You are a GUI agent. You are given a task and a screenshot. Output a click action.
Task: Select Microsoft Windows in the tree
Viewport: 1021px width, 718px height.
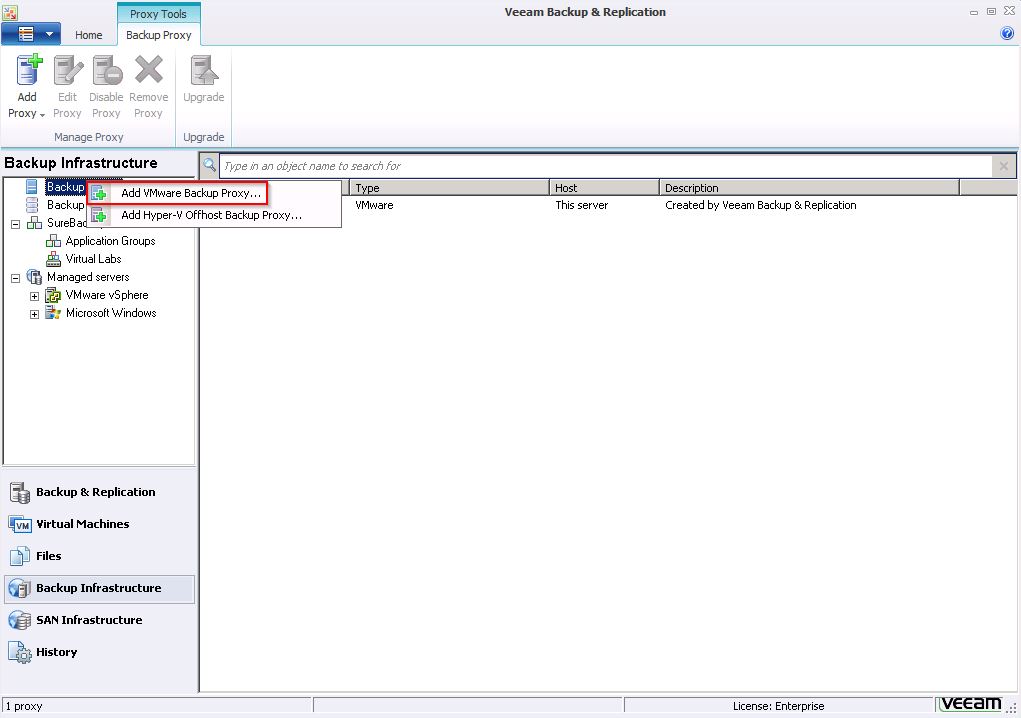pyautogui.click(x=111, y=313)
